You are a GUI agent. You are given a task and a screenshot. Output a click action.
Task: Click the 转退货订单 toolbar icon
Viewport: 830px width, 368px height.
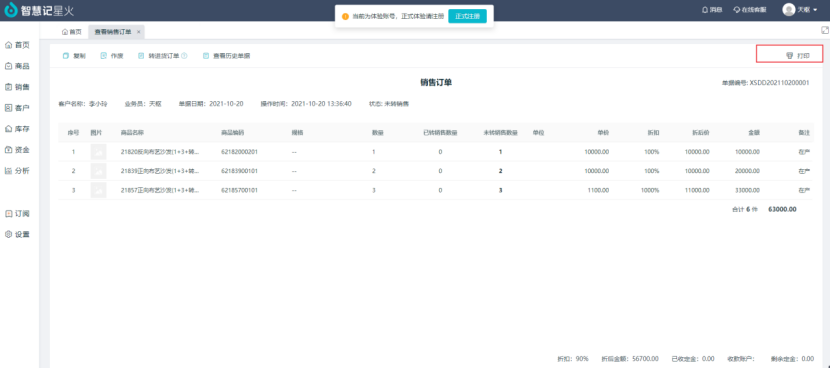click(141, 56)
